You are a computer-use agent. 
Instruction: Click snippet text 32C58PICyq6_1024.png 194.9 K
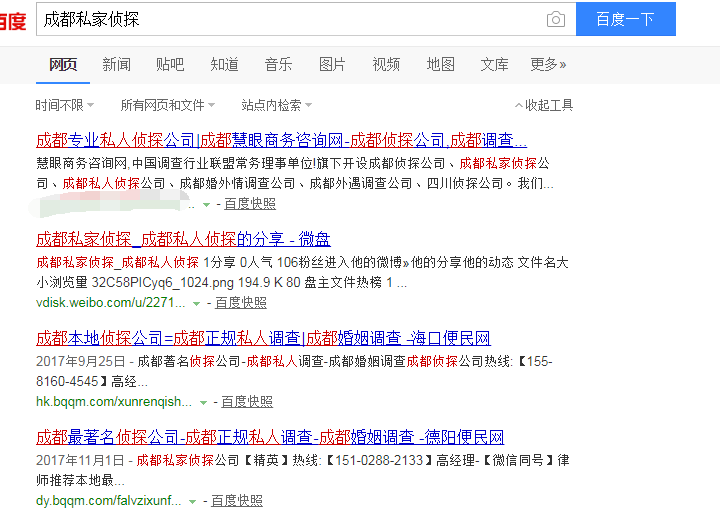[196, 282]
